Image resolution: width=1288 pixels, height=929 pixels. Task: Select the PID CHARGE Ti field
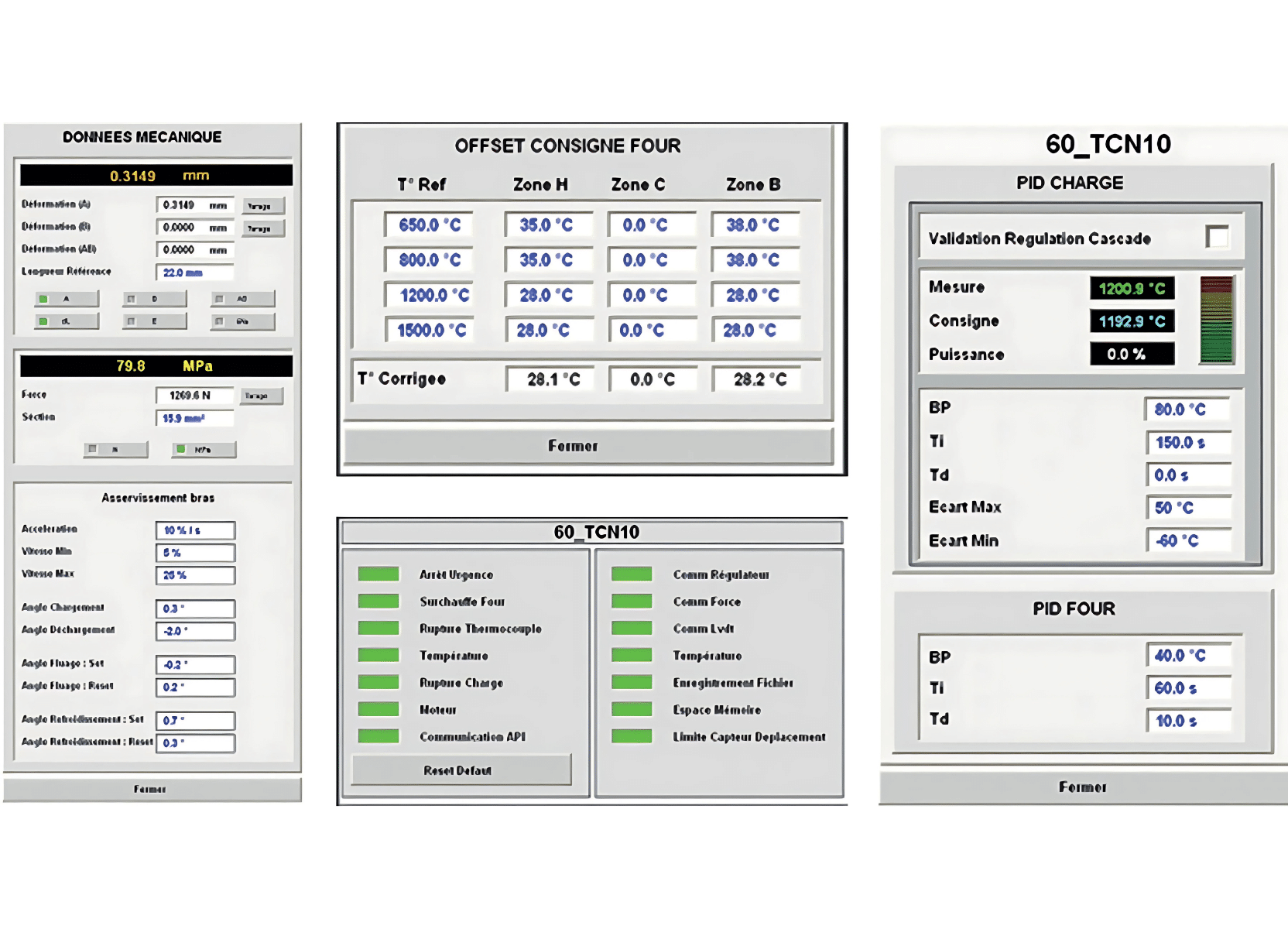1187,443
